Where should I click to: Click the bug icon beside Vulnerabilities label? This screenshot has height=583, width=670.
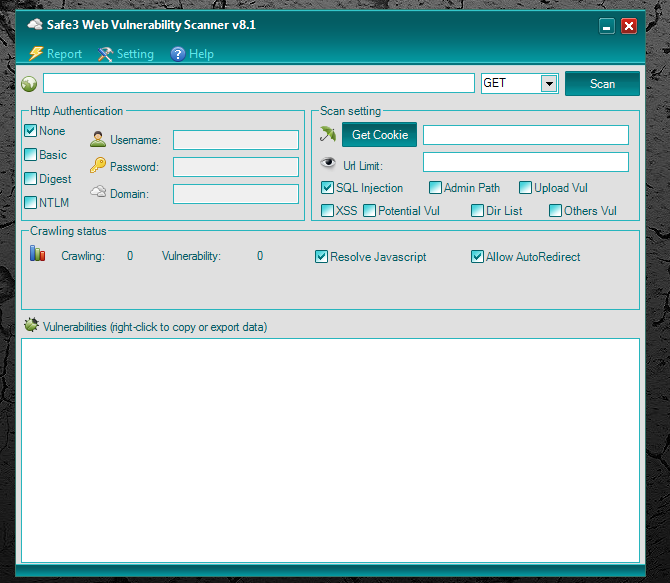pos(31,325)
